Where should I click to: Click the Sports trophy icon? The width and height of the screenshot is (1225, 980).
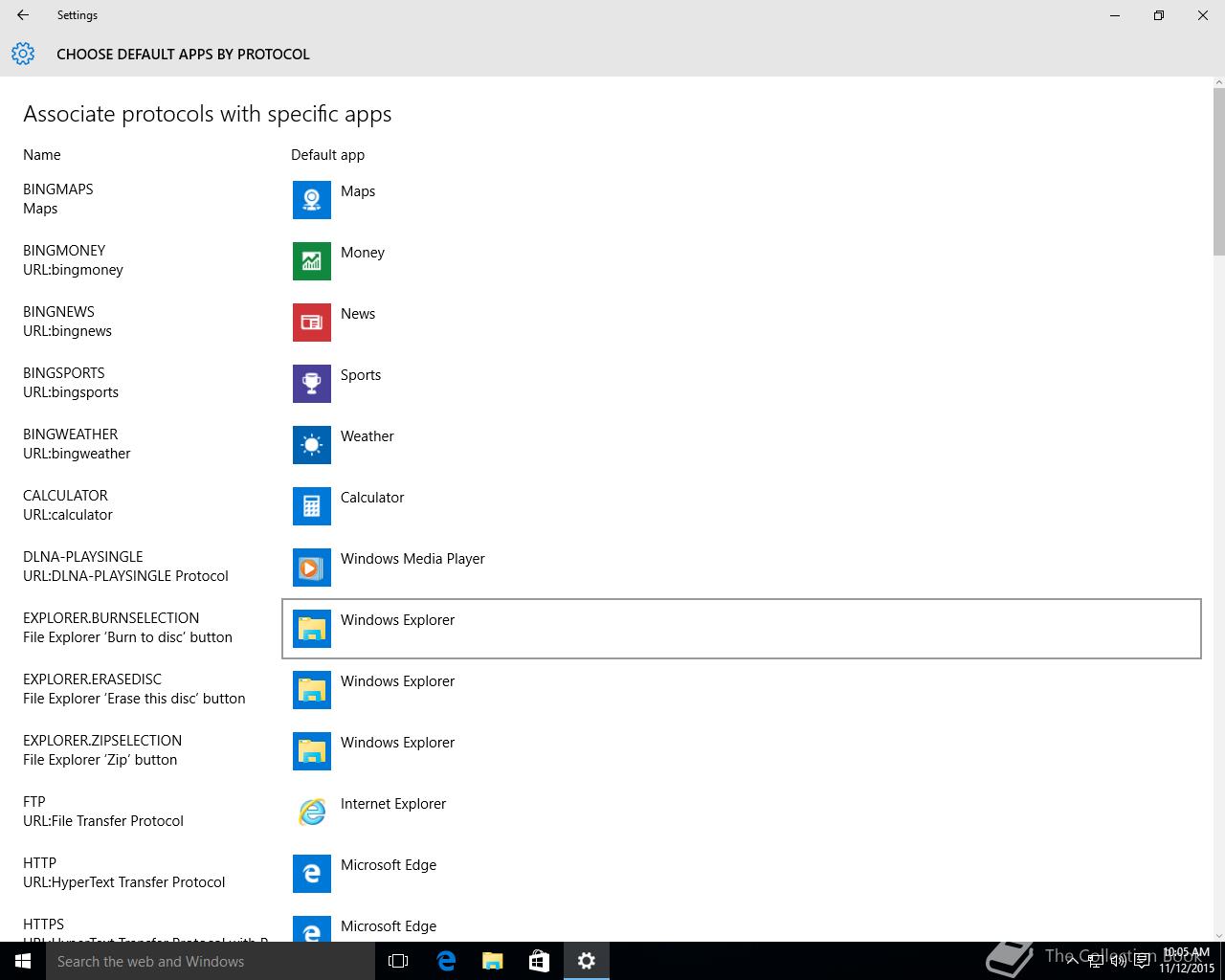tap(312, 384)
